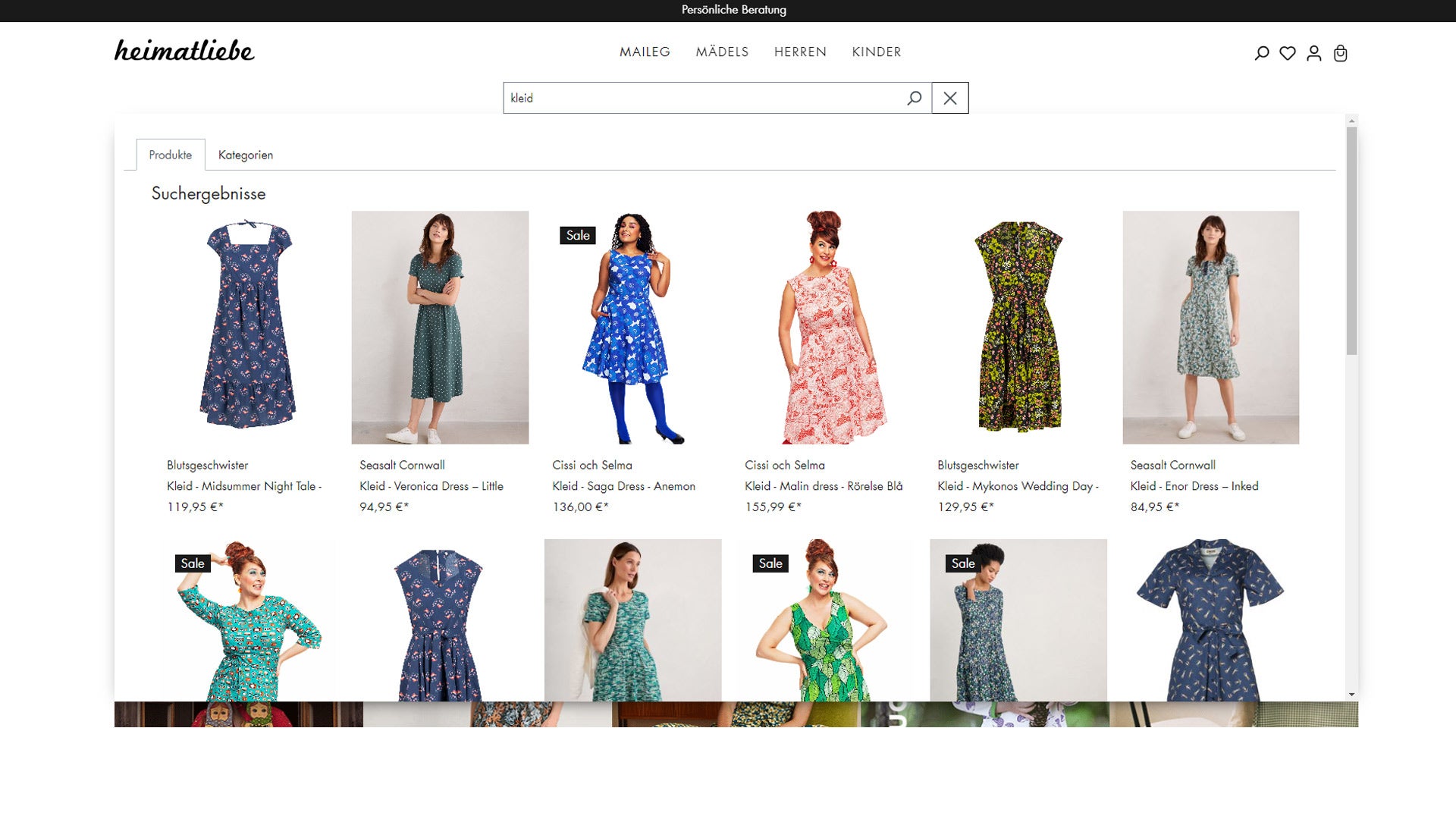Open second-row green leaf wrap dress image

click(825, 620)
